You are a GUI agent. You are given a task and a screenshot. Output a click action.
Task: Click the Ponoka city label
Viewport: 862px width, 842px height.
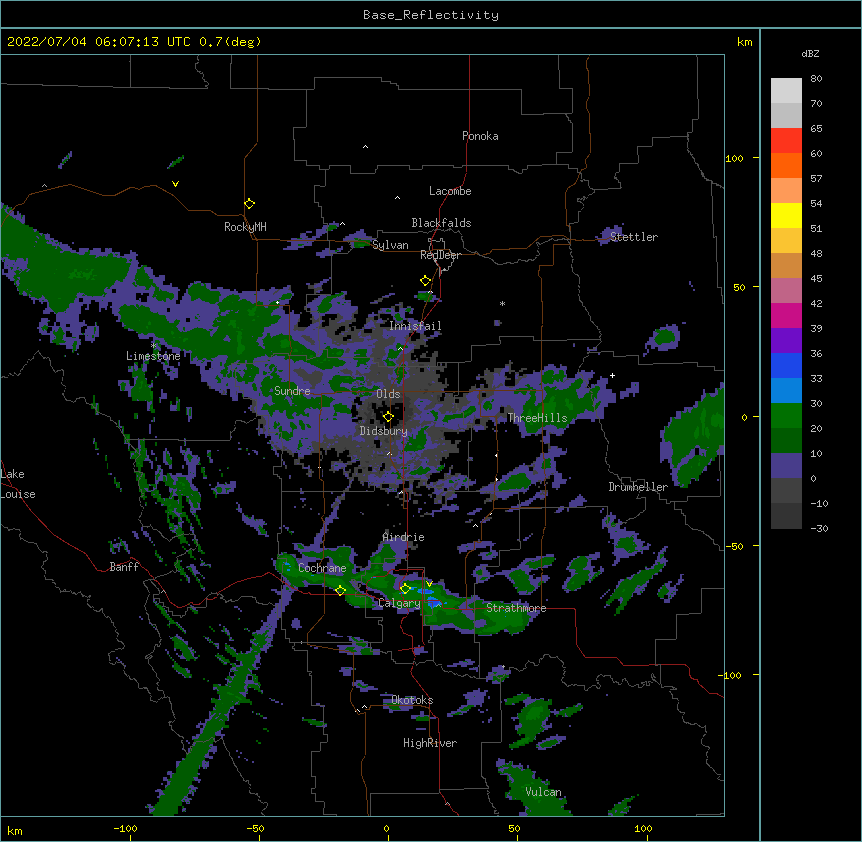click(x=480, y=136)
